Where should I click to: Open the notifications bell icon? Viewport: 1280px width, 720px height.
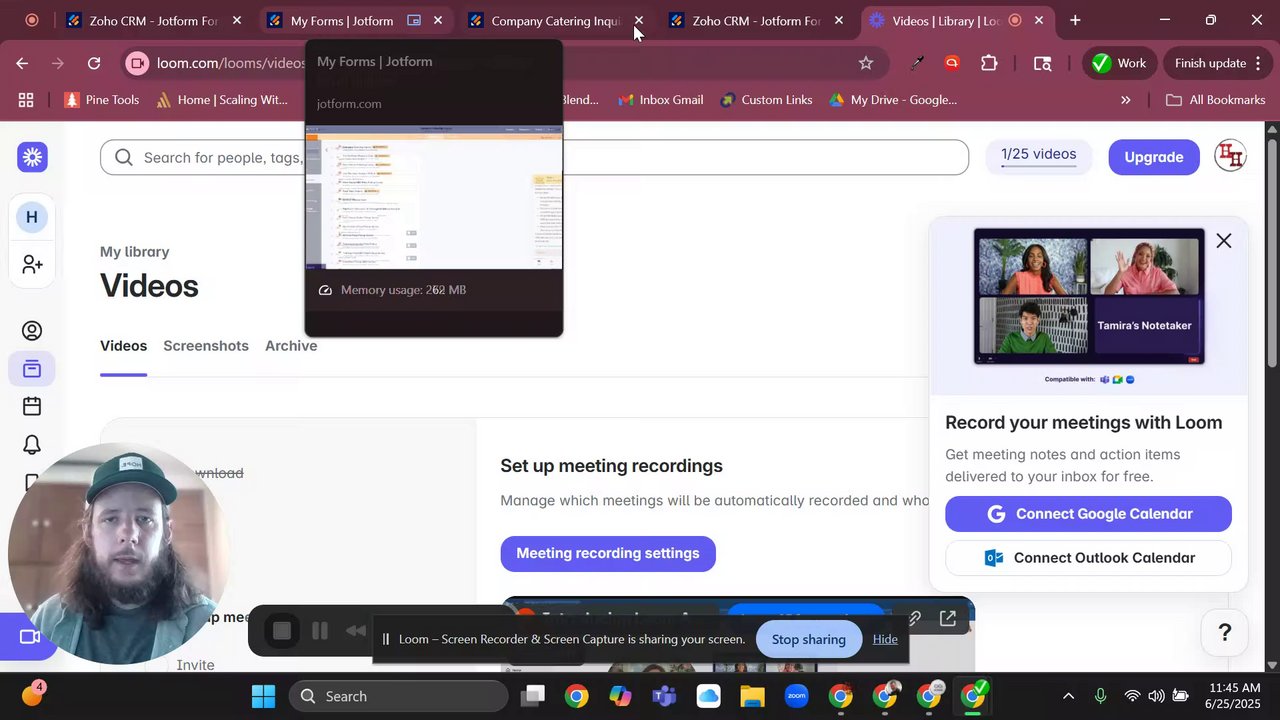pyautogui.click(x=32, y=445)
